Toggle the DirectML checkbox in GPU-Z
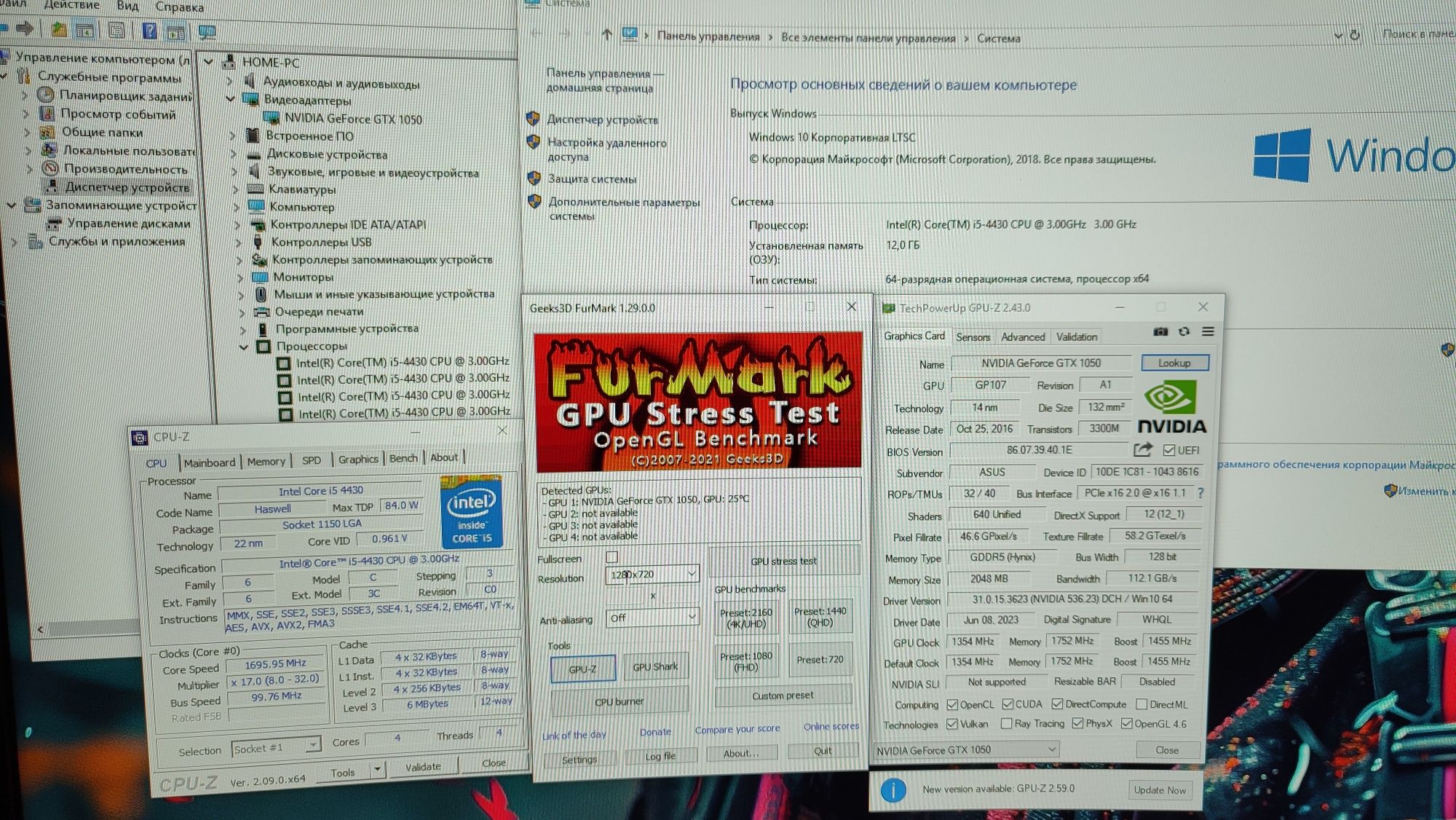The image size is (1456, 820). (x=1142, y=704)
